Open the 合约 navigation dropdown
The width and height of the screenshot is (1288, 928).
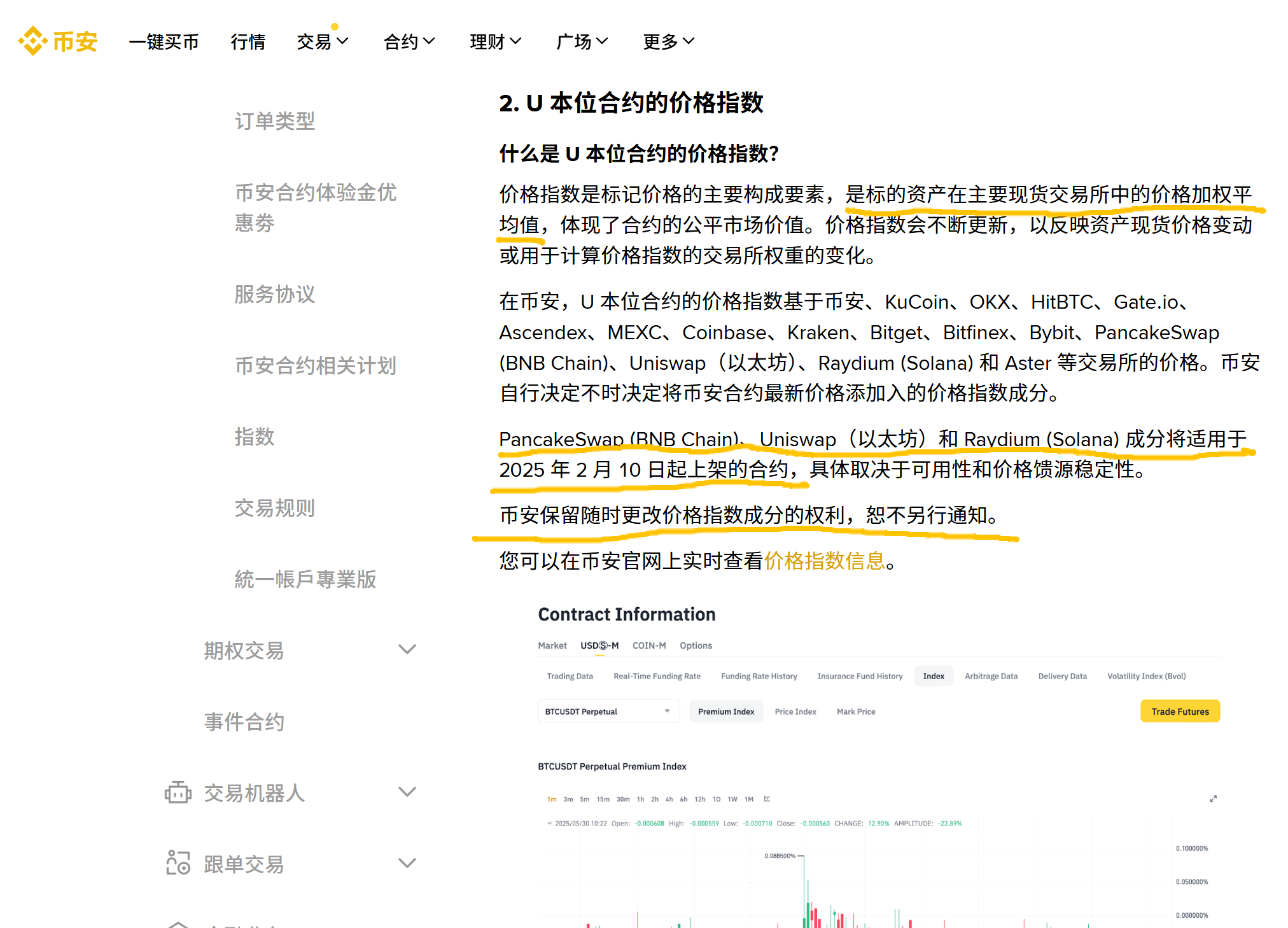(x=409, y=42)
